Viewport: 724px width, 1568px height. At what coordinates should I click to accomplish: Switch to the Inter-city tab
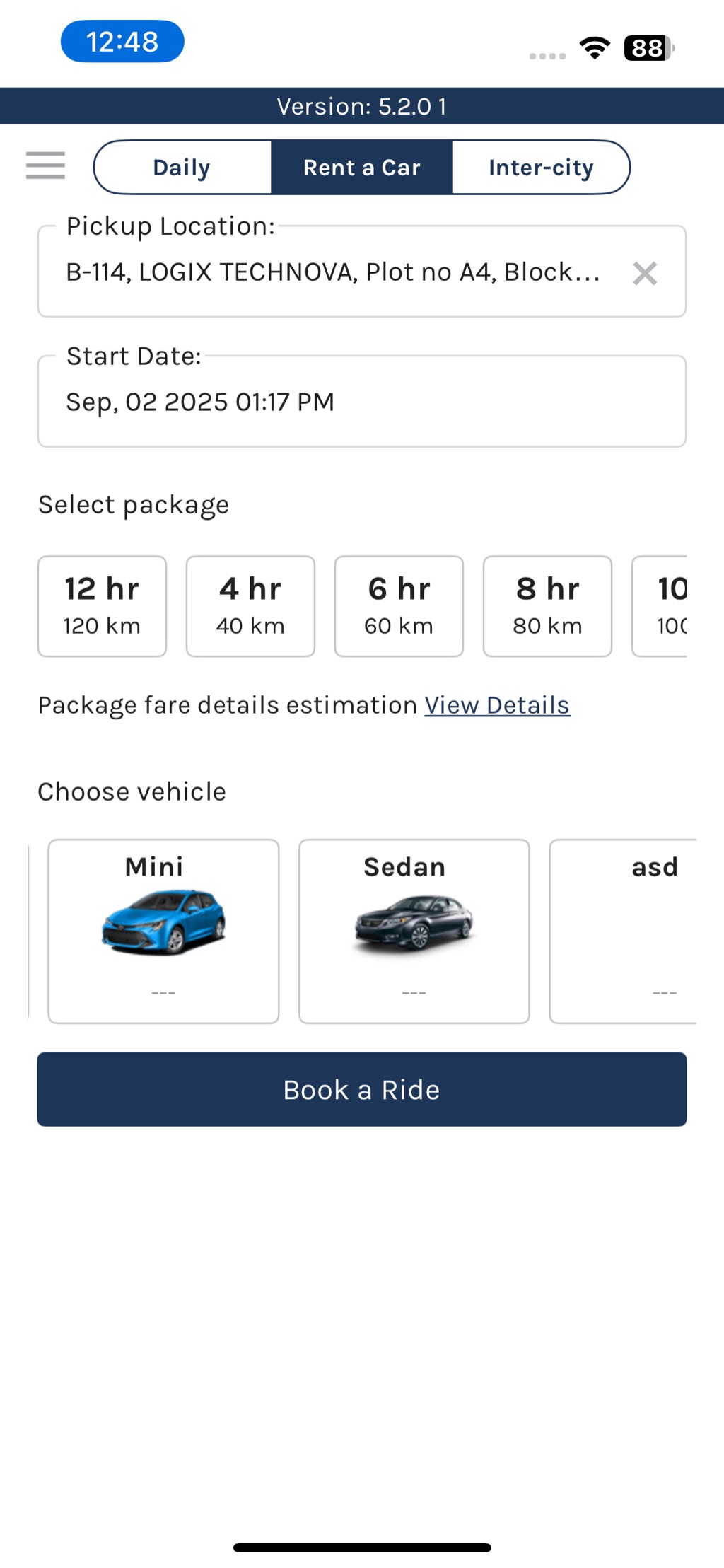click(541, 168)
